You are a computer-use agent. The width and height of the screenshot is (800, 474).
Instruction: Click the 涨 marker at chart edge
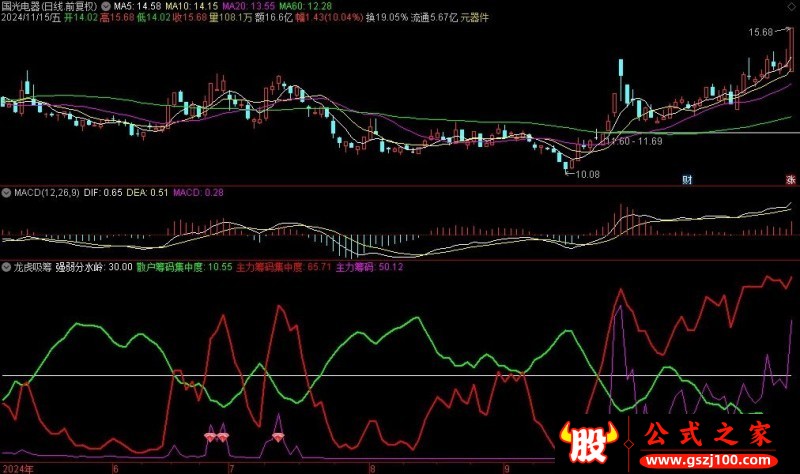click(791, 180)
